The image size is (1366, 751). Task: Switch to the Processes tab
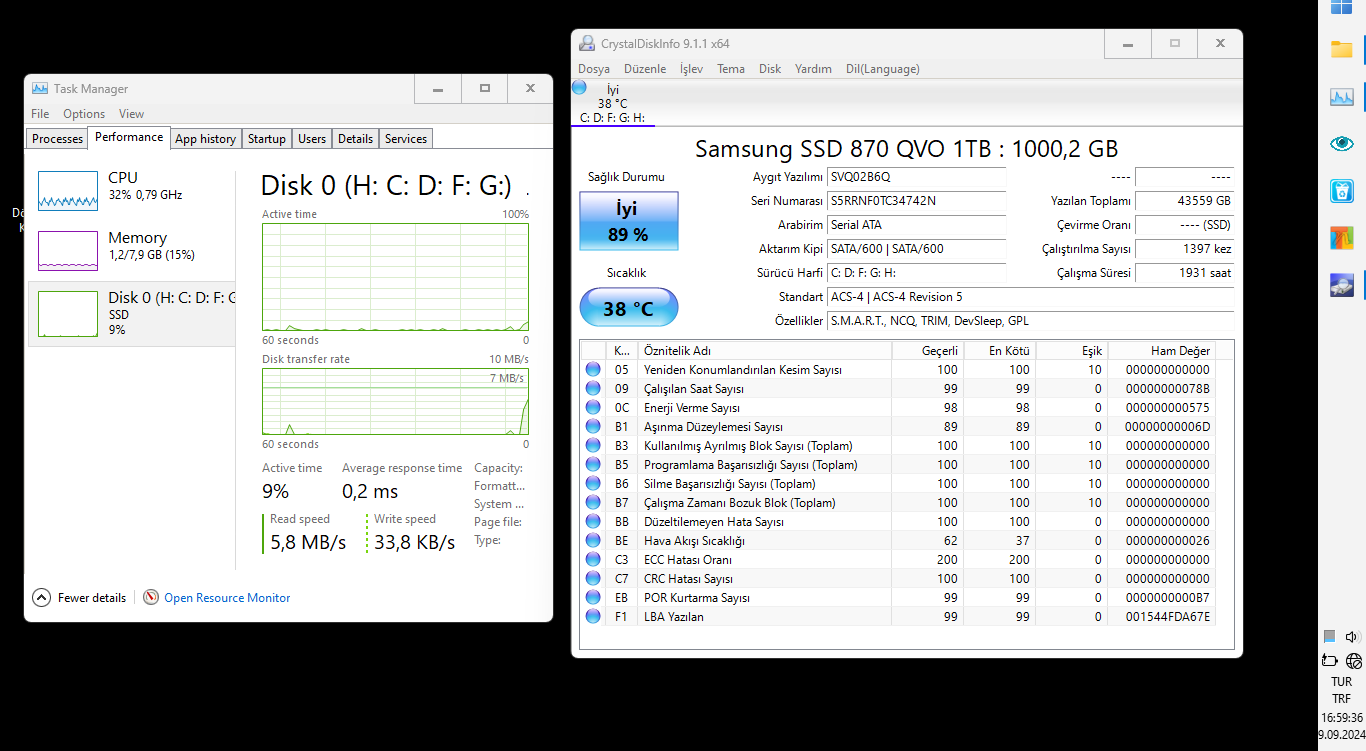coord(57,139)
